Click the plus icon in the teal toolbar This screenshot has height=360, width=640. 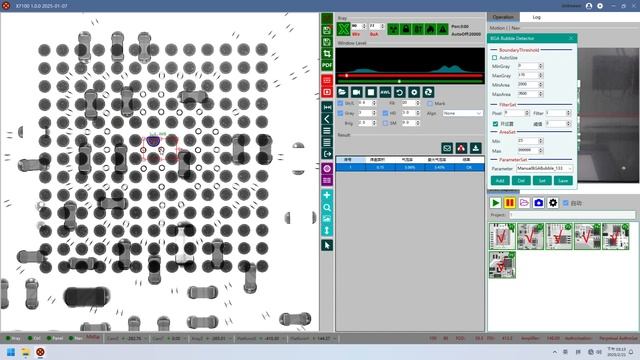327,196
